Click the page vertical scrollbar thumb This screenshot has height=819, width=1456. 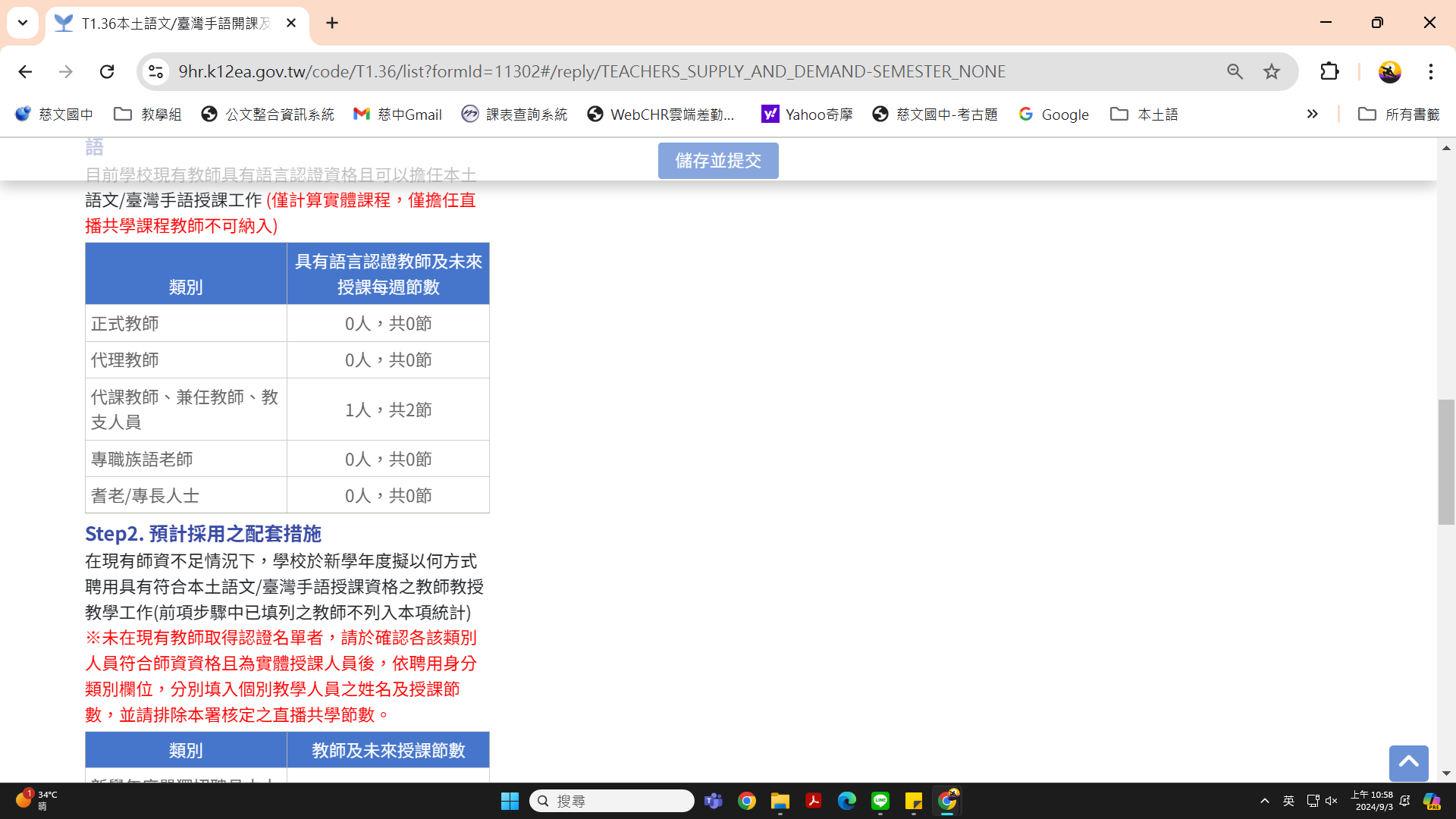(1446, 462)
